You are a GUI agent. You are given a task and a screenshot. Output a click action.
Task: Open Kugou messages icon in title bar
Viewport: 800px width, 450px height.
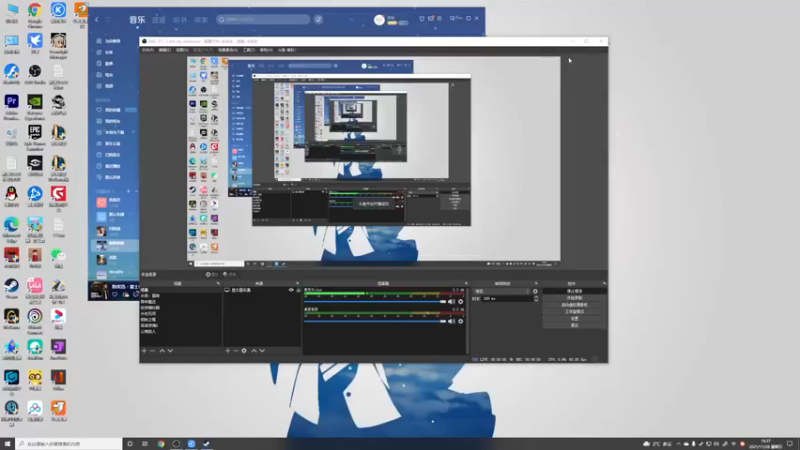431,18
